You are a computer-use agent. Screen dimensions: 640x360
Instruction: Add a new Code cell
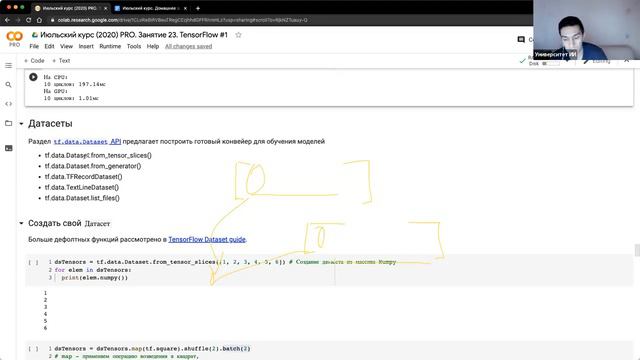point(34,61)
